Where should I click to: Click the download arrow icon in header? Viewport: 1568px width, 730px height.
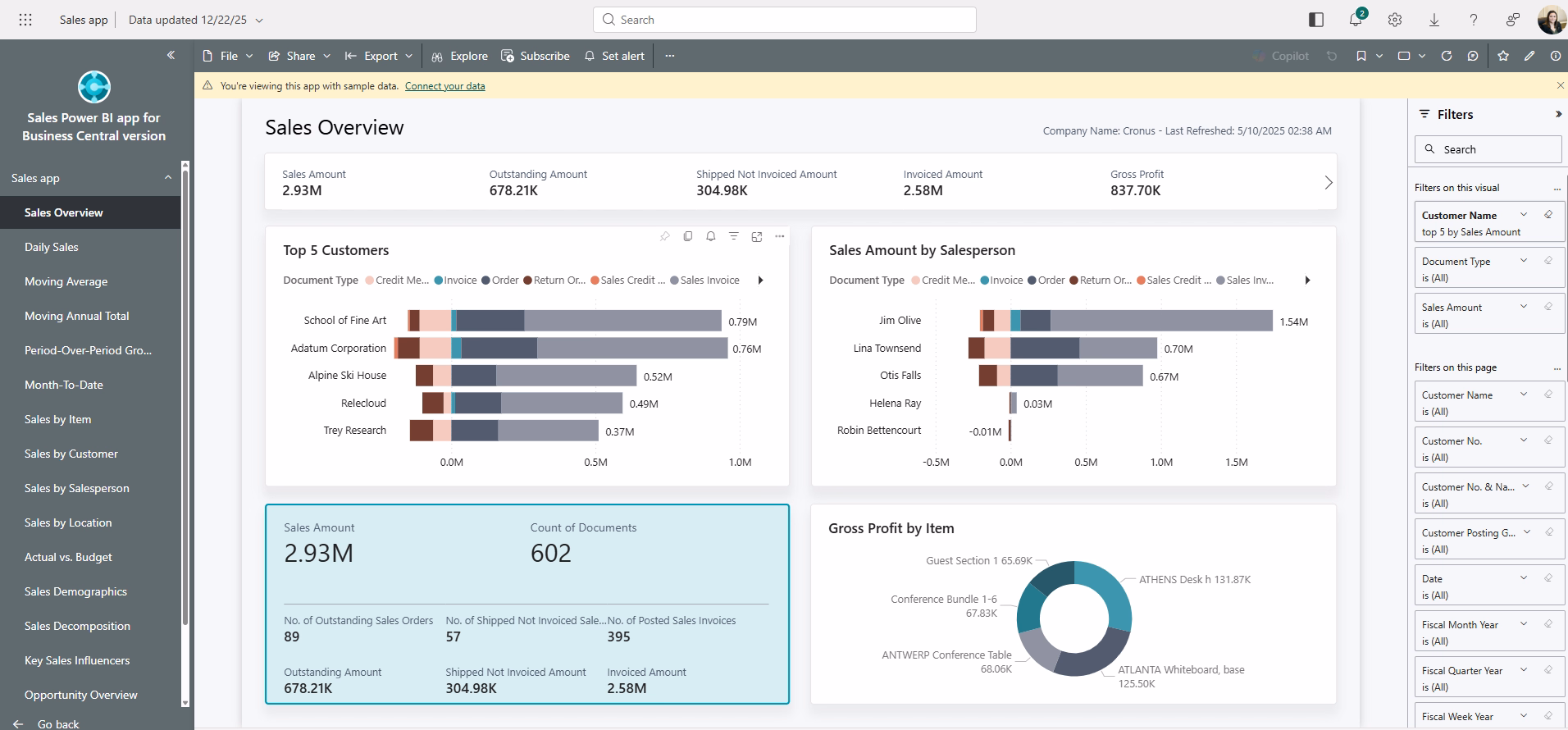click(x=1434, y=20)
